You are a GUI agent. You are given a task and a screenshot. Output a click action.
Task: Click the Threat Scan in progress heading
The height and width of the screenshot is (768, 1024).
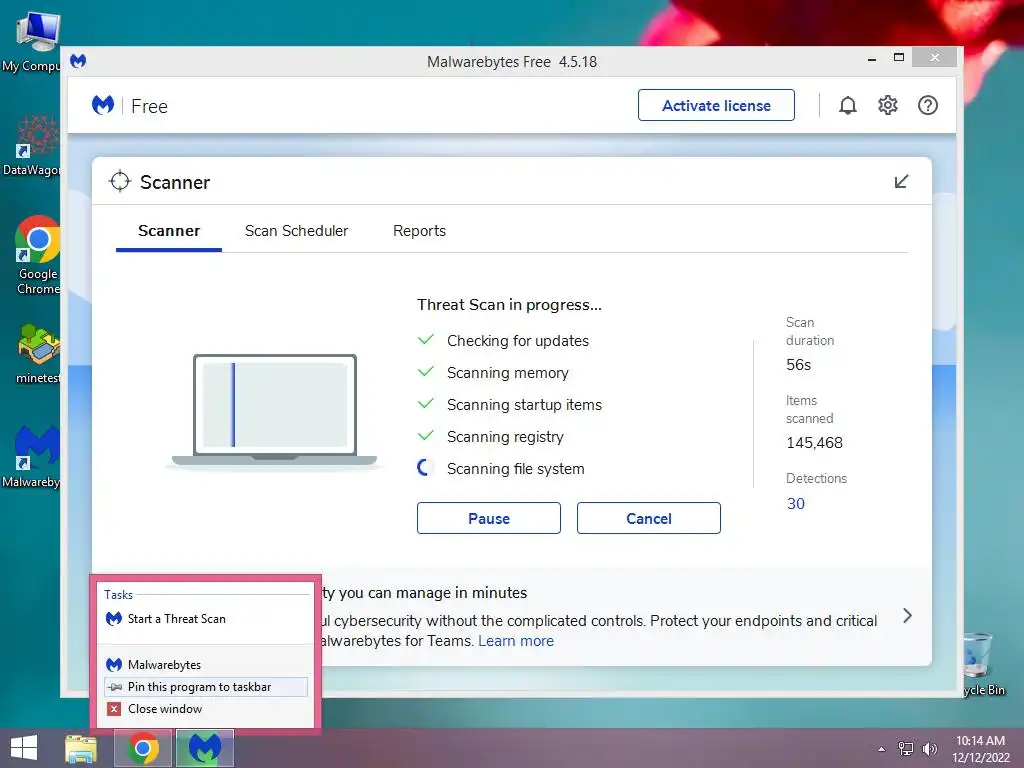click(x=509, y=305)
